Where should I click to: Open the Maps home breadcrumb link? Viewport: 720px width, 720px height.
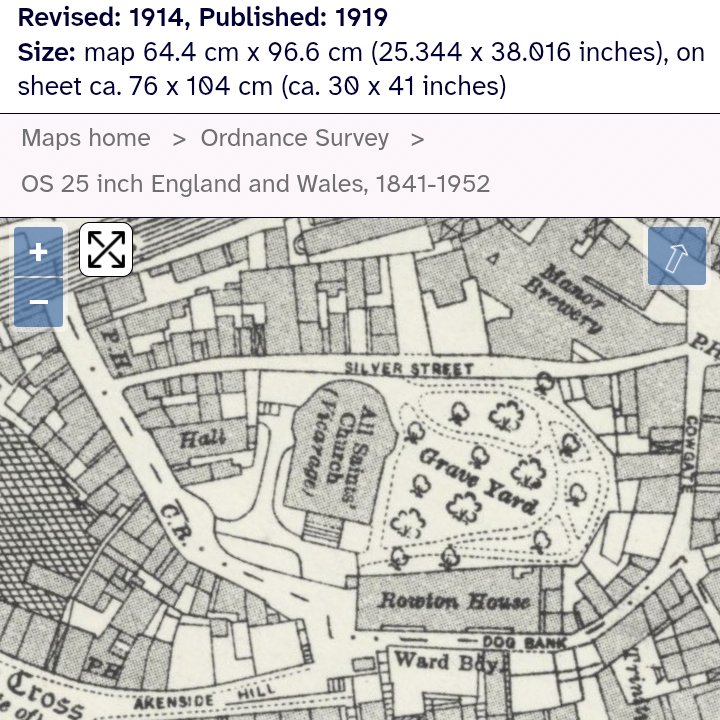click(86, 138)
